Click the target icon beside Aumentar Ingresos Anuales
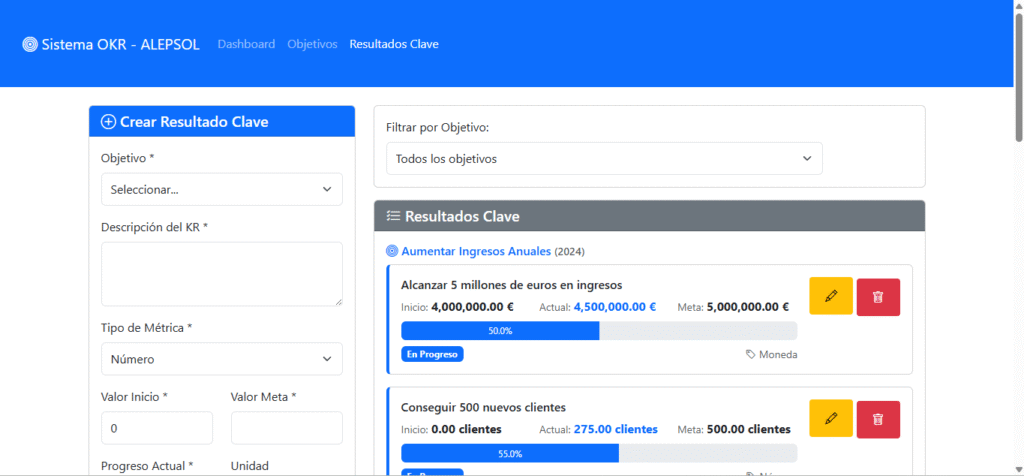 coord(392,251)
